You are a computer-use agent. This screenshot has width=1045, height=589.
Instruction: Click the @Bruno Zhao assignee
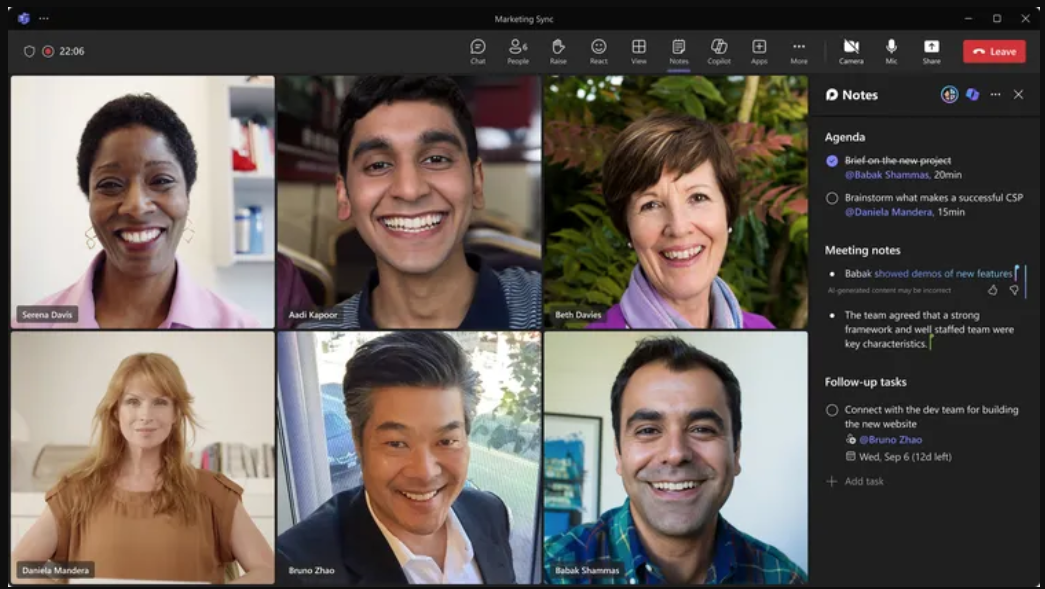[x=890, y=440]
